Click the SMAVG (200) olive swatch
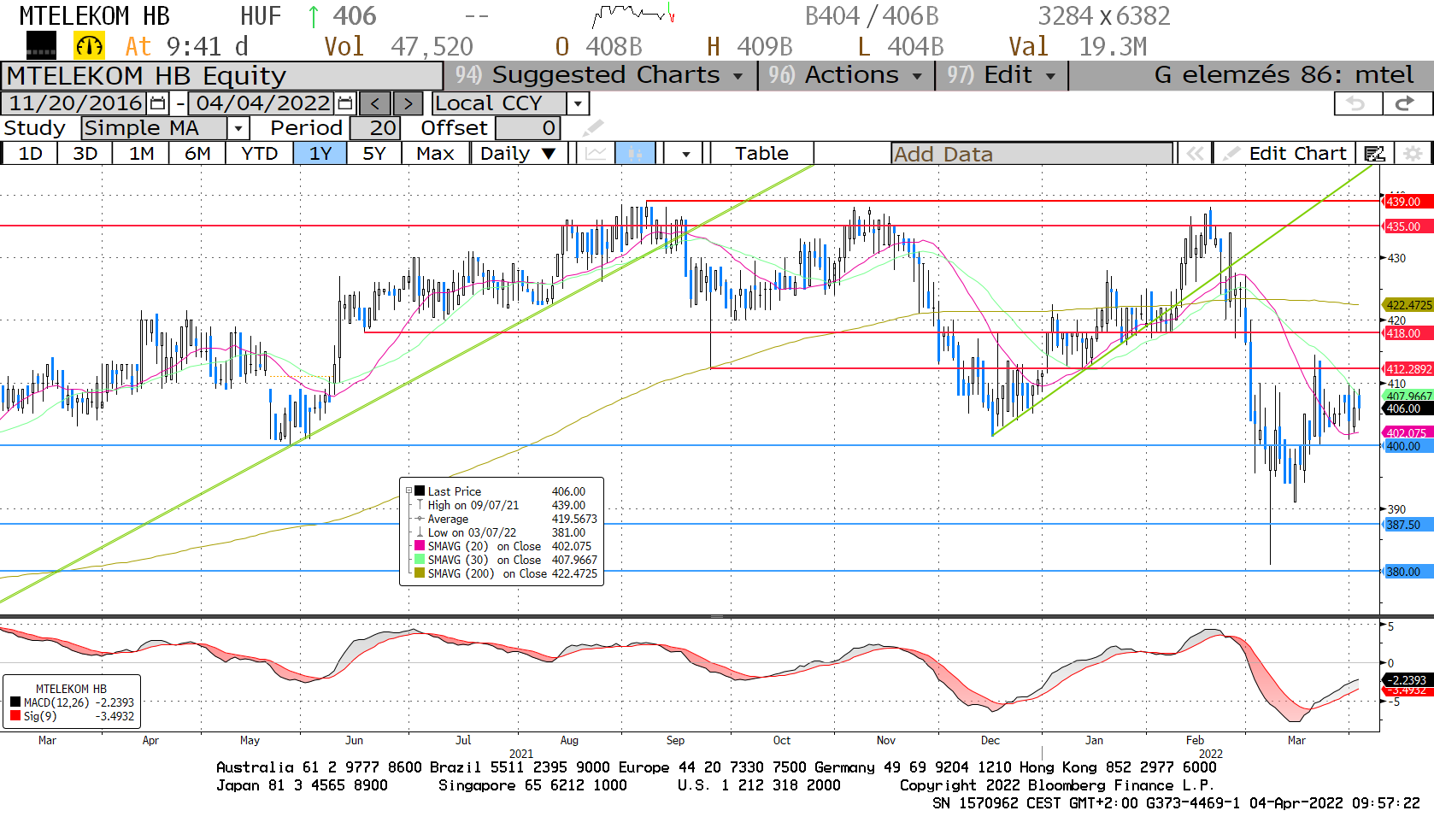This screenshot has height=840, width=1434. (420, 573)
